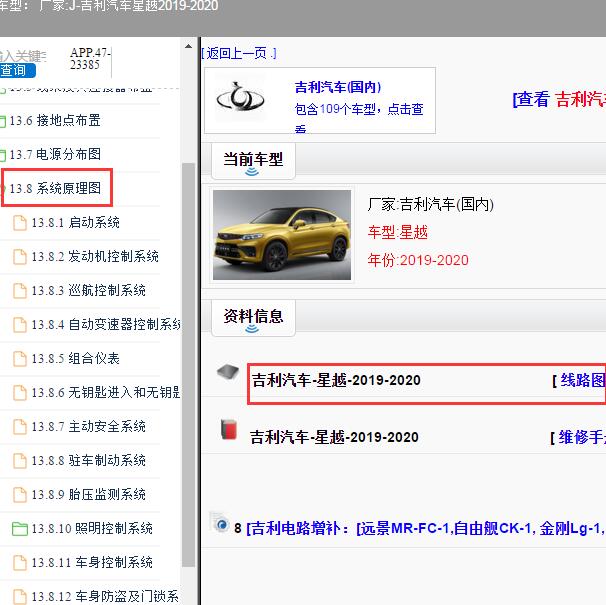This screenshot has height=605, width=606.
Task: Open the 13.6 接地点布置 tree item
Action: 55,121
